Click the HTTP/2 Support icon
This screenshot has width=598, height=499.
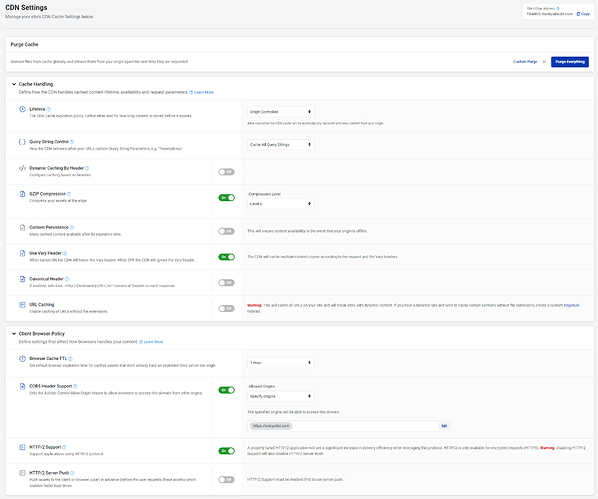pos(23,447)
